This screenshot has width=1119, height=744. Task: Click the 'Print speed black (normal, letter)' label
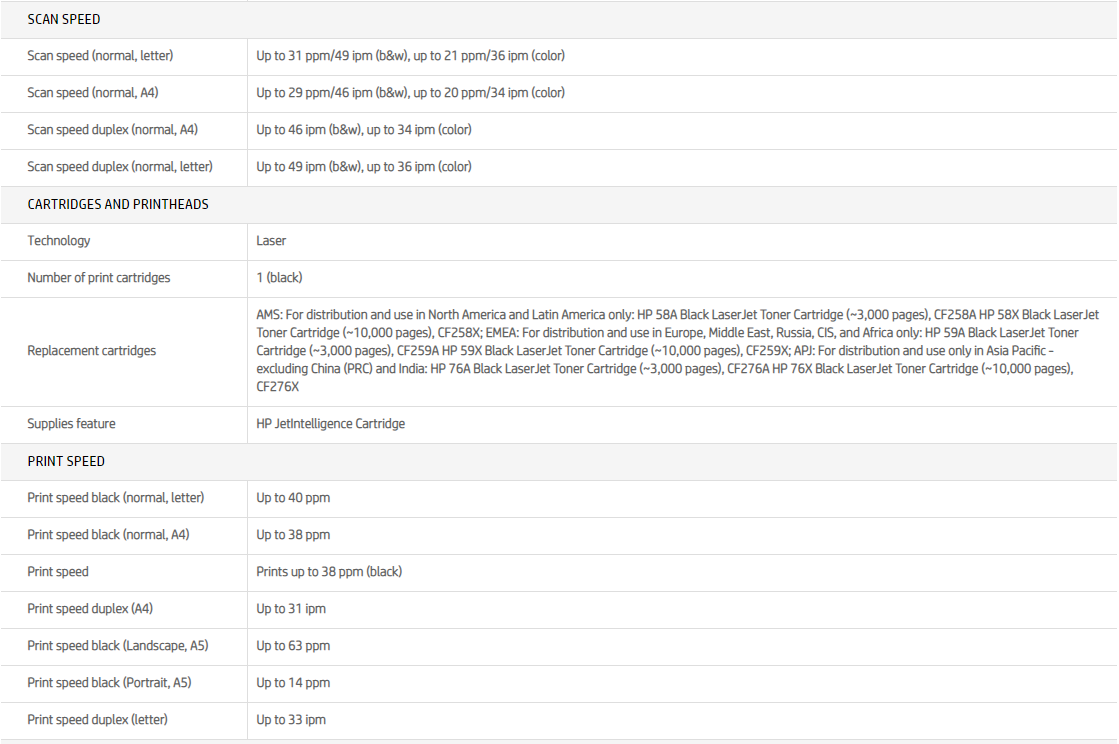(x=116, y=498)
